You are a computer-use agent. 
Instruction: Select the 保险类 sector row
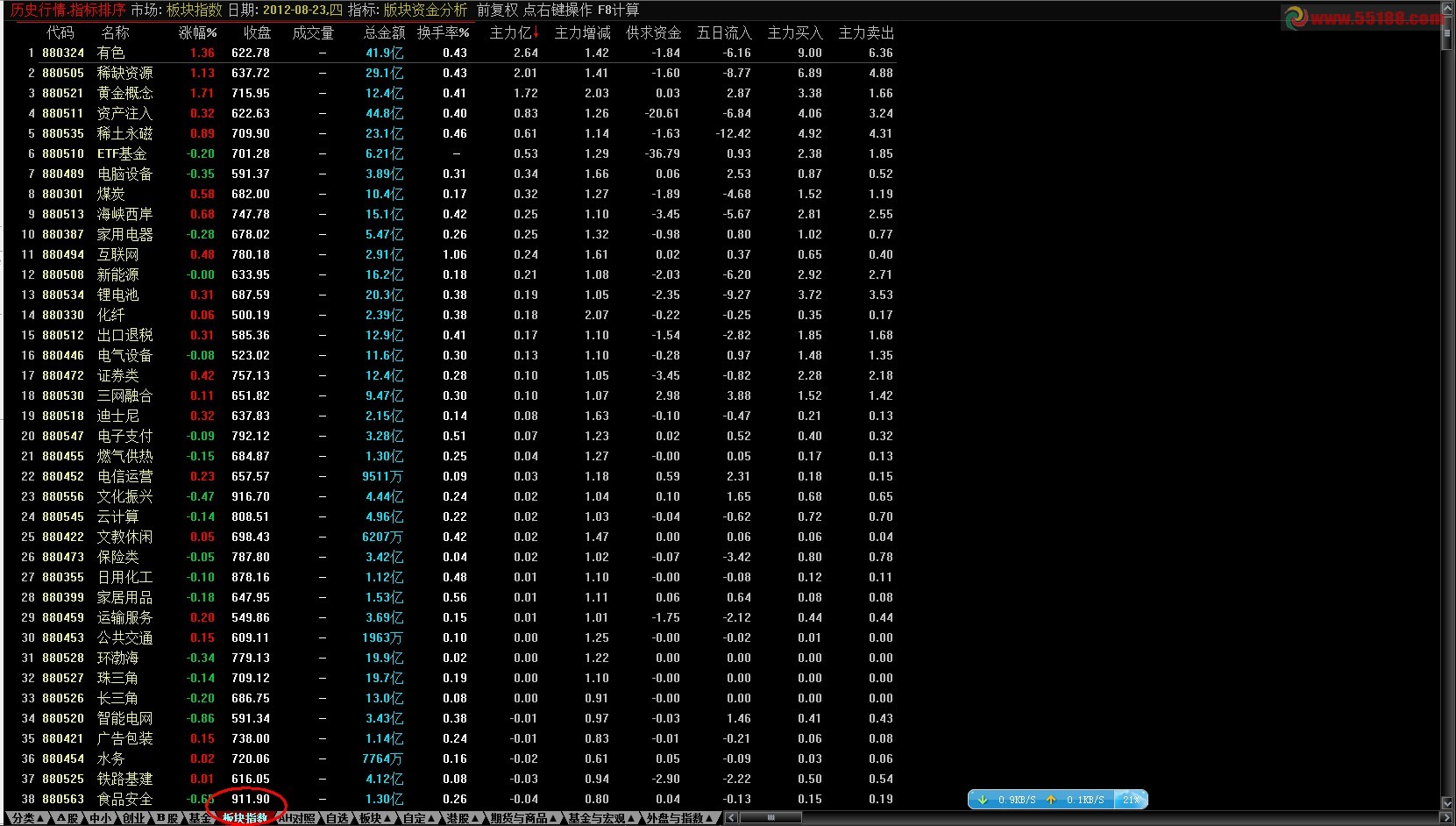[451, 557]
